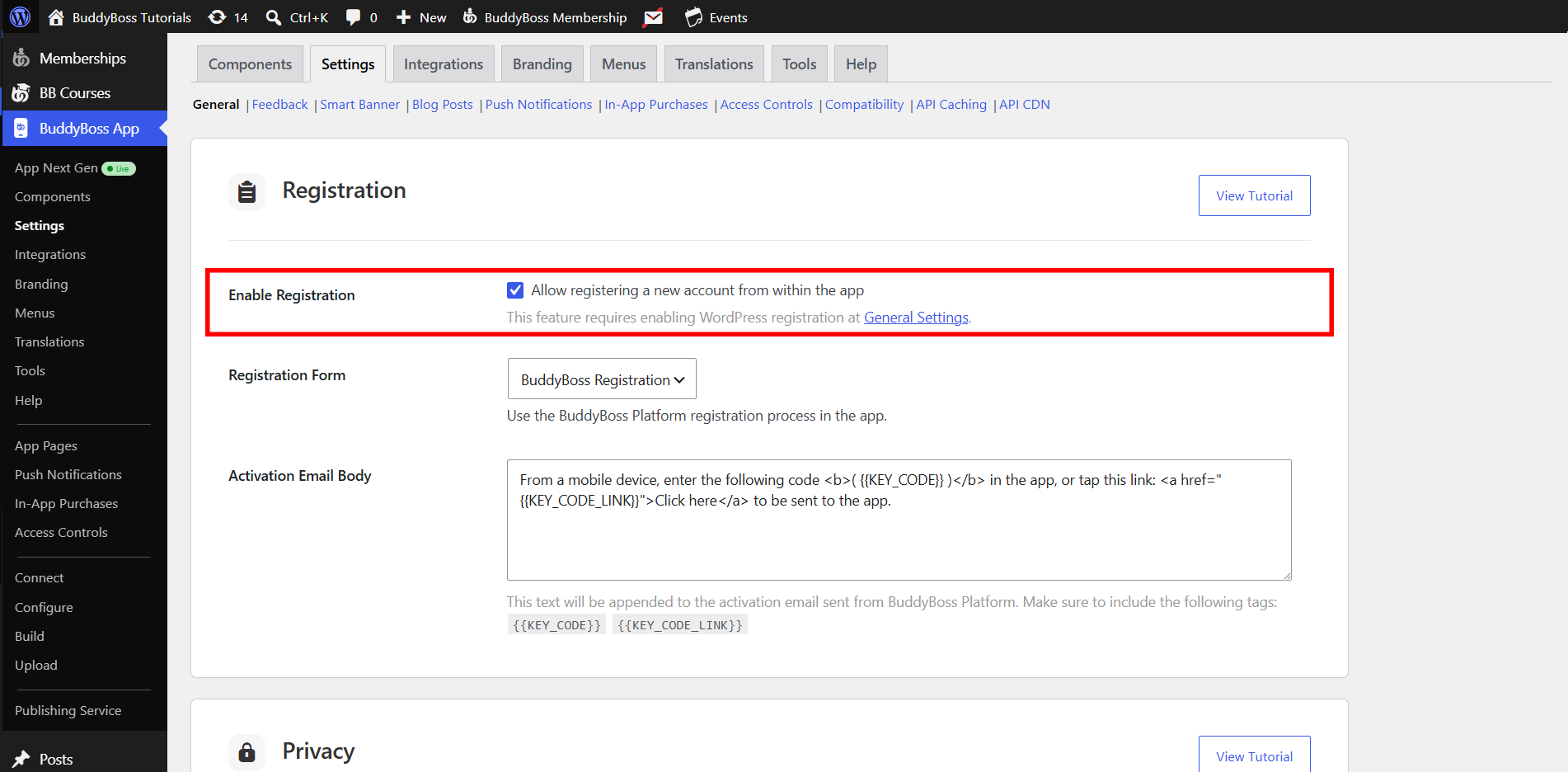The width and height of the screenshot is (1568, 772).
Task: Open Compatibility settings link
Action: tap(864, 105)
